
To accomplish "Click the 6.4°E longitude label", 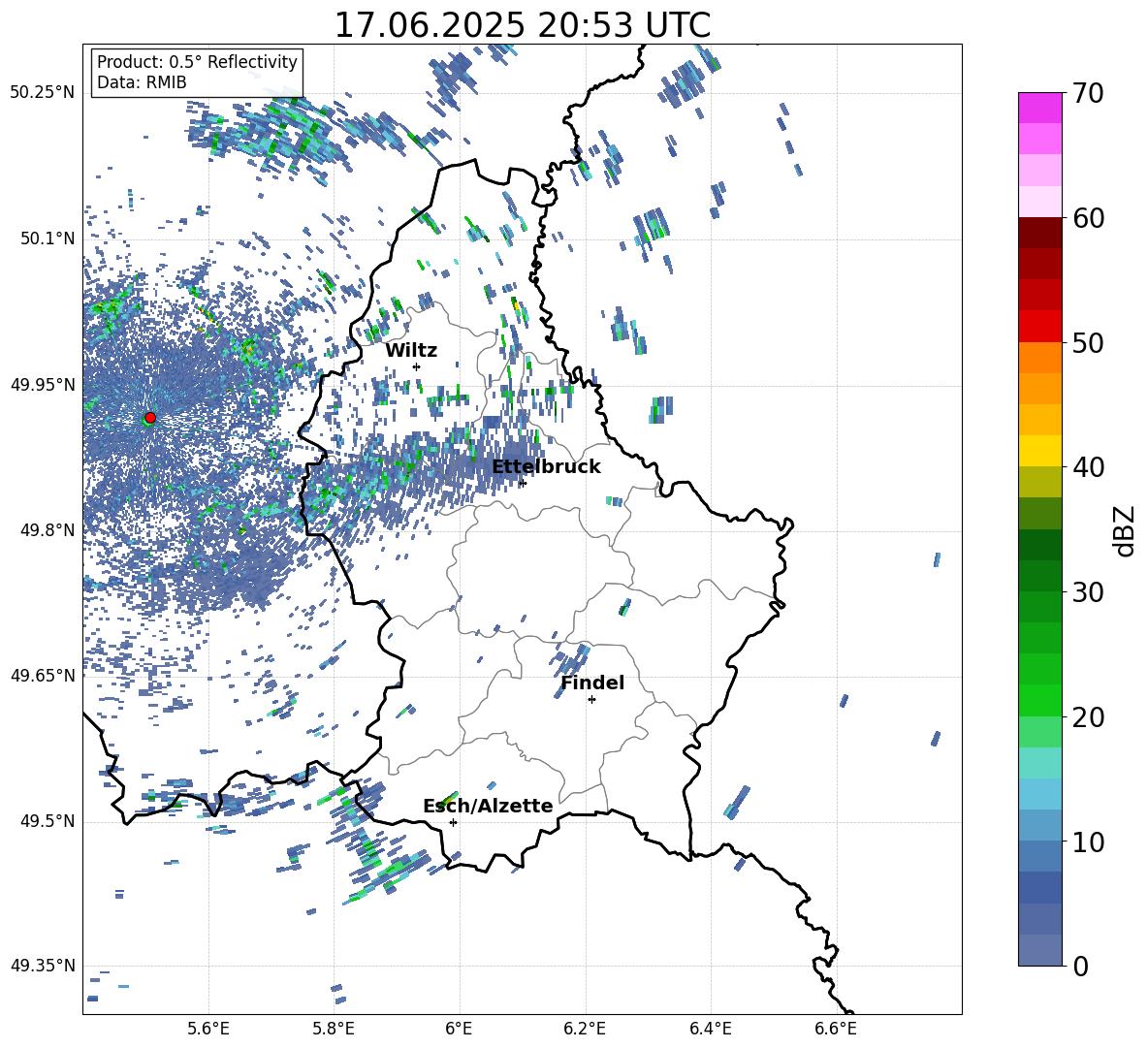I will tap(710, 1029).
